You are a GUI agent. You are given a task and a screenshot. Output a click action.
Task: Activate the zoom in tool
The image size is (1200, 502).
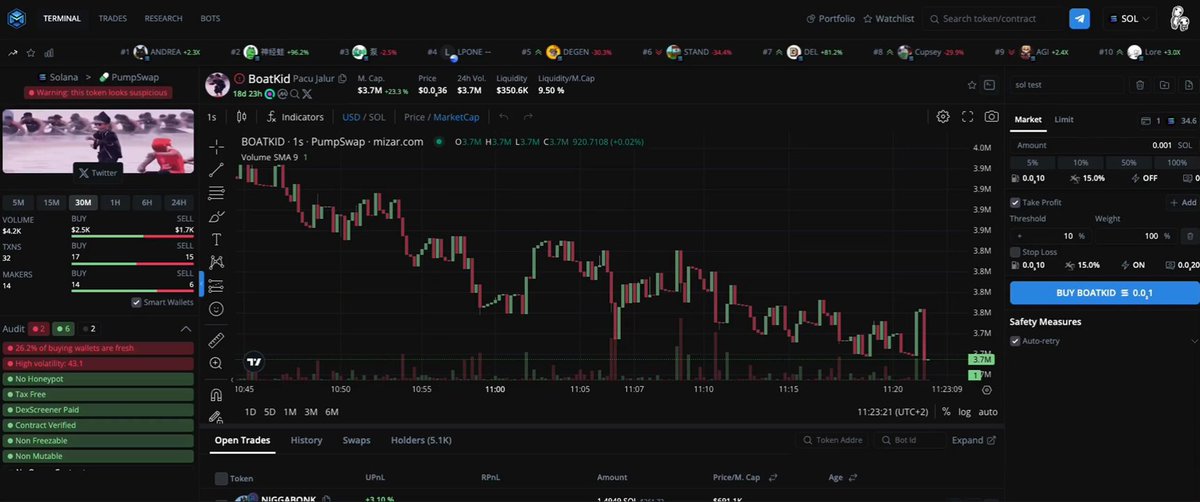216,363
